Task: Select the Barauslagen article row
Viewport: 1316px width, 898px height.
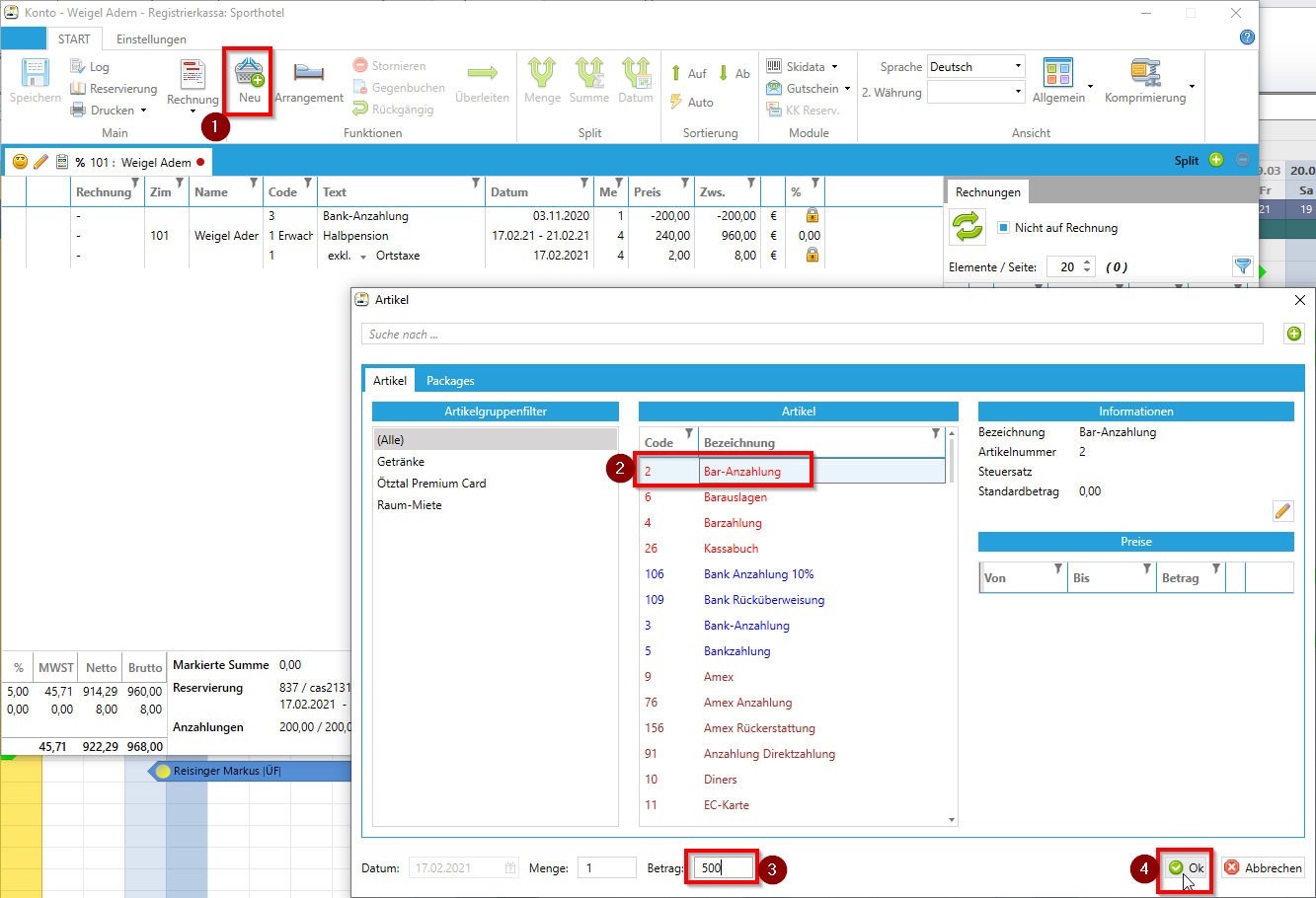Action: click(x=793, y=497)
